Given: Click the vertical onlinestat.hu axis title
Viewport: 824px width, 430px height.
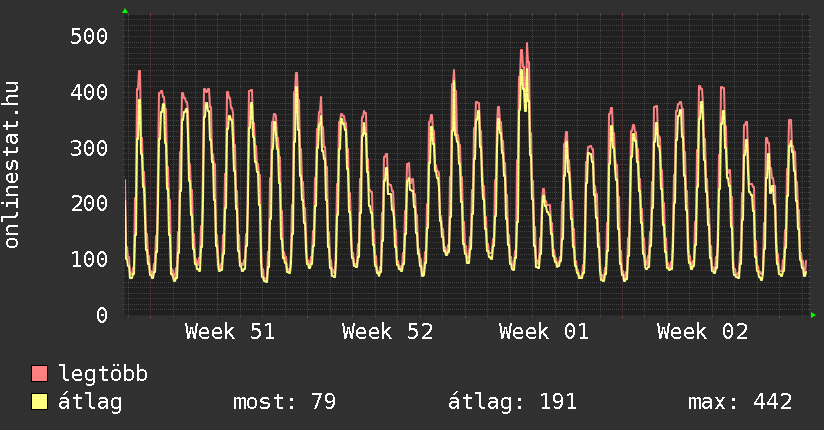Looking at the screenshot, I should (x=12, y=165).
